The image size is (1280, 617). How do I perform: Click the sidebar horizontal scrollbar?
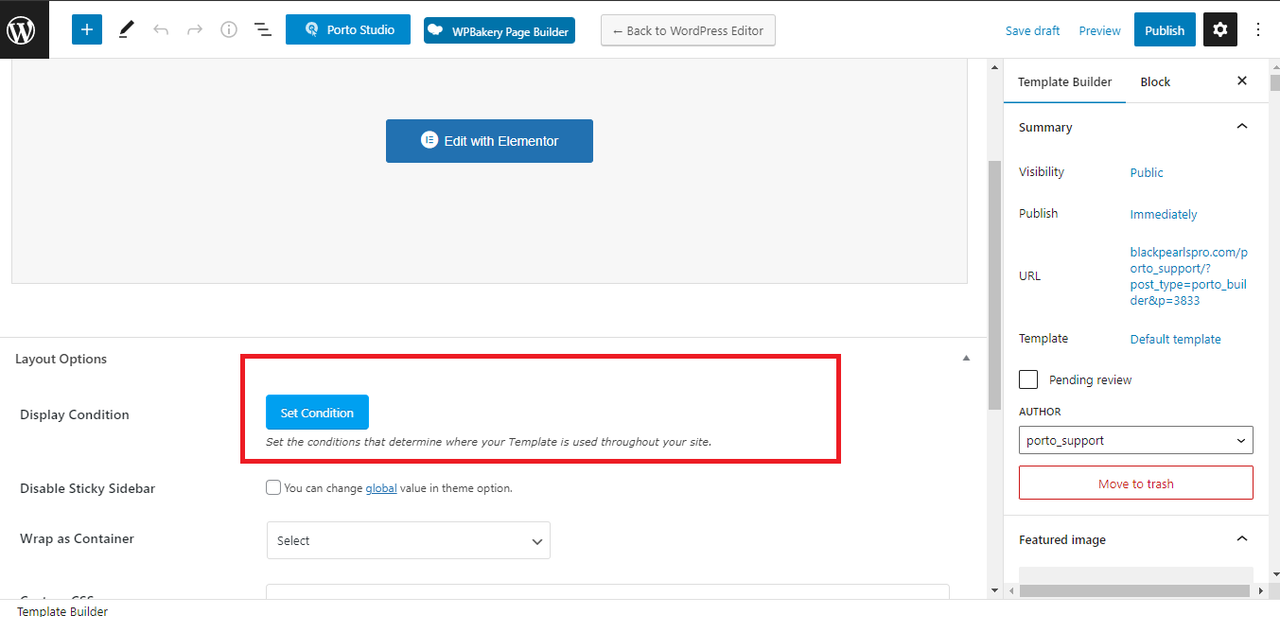pos(1134,591)
